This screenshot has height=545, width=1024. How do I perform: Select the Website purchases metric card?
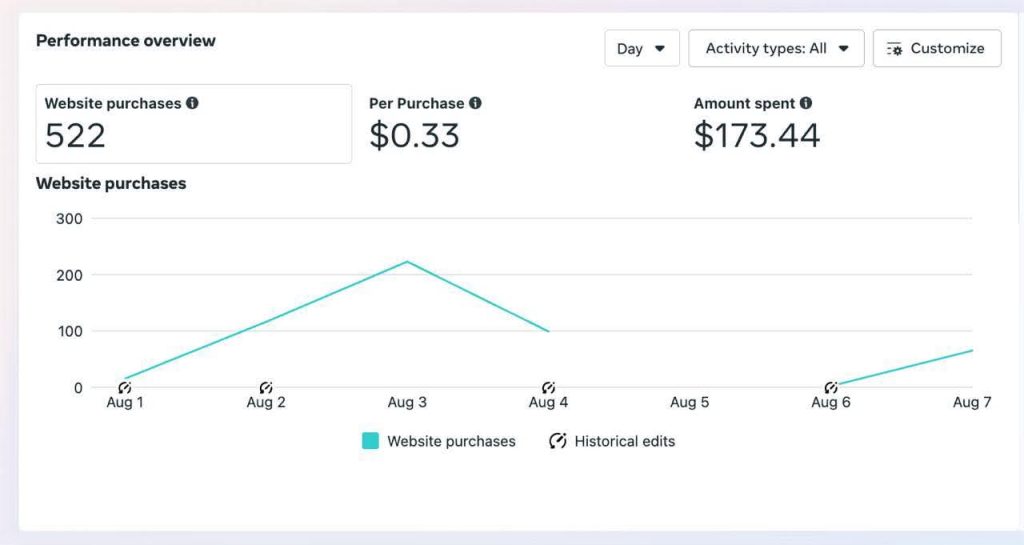point(193,124)
